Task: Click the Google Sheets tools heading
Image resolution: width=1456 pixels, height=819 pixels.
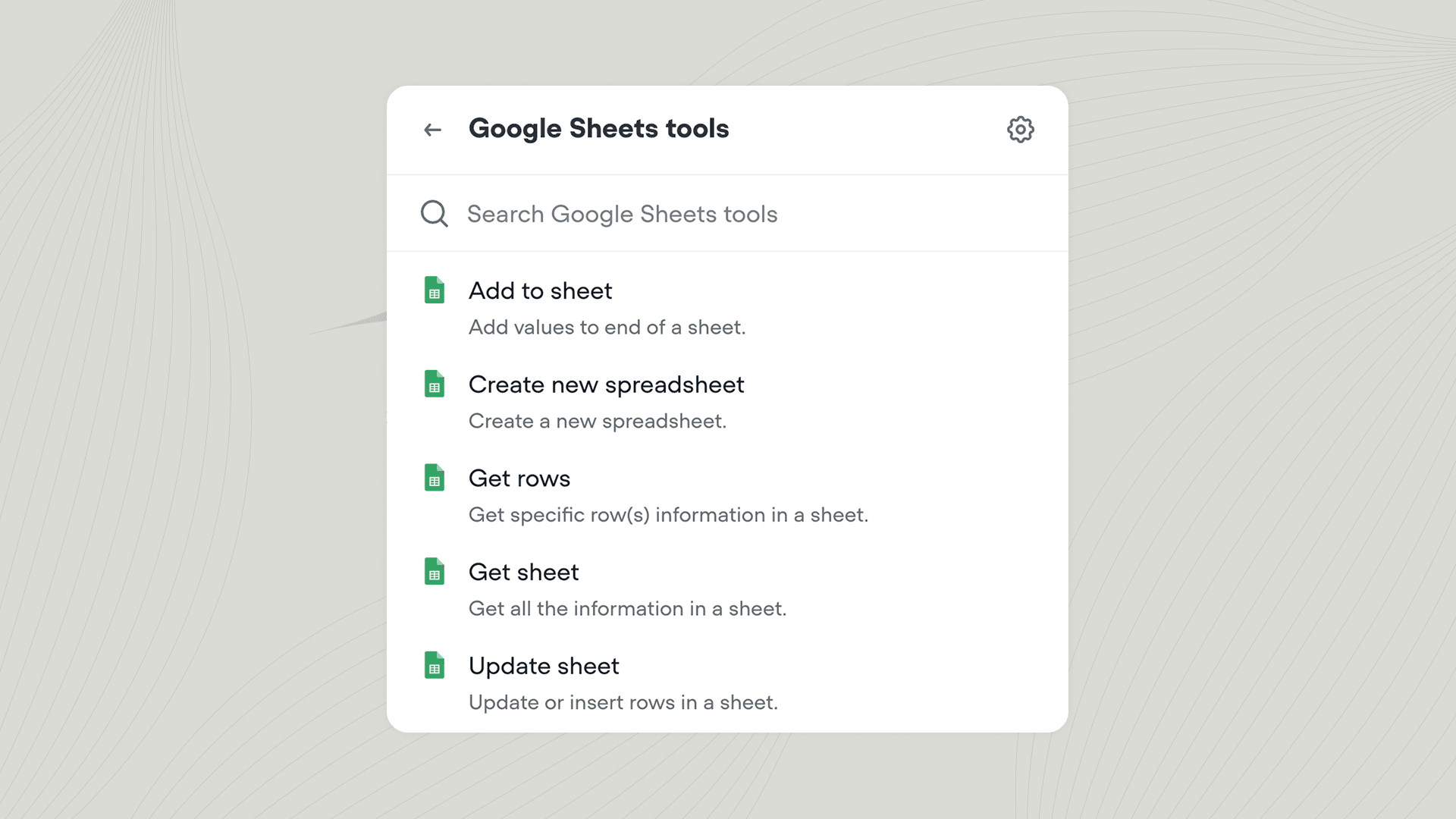Action: point(598,129)
